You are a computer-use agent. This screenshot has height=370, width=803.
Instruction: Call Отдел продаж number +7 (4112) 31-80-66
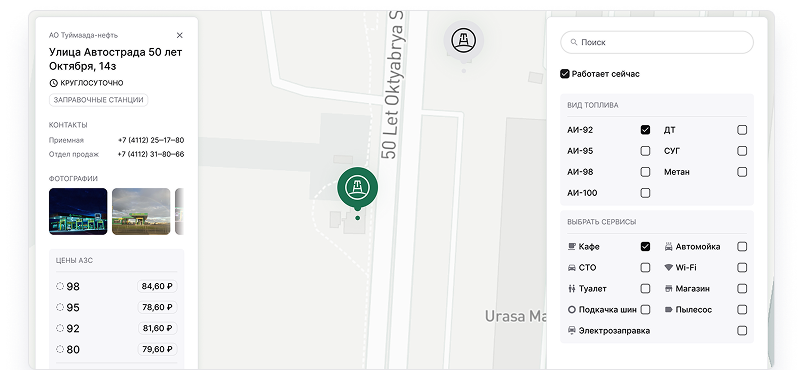151,154
